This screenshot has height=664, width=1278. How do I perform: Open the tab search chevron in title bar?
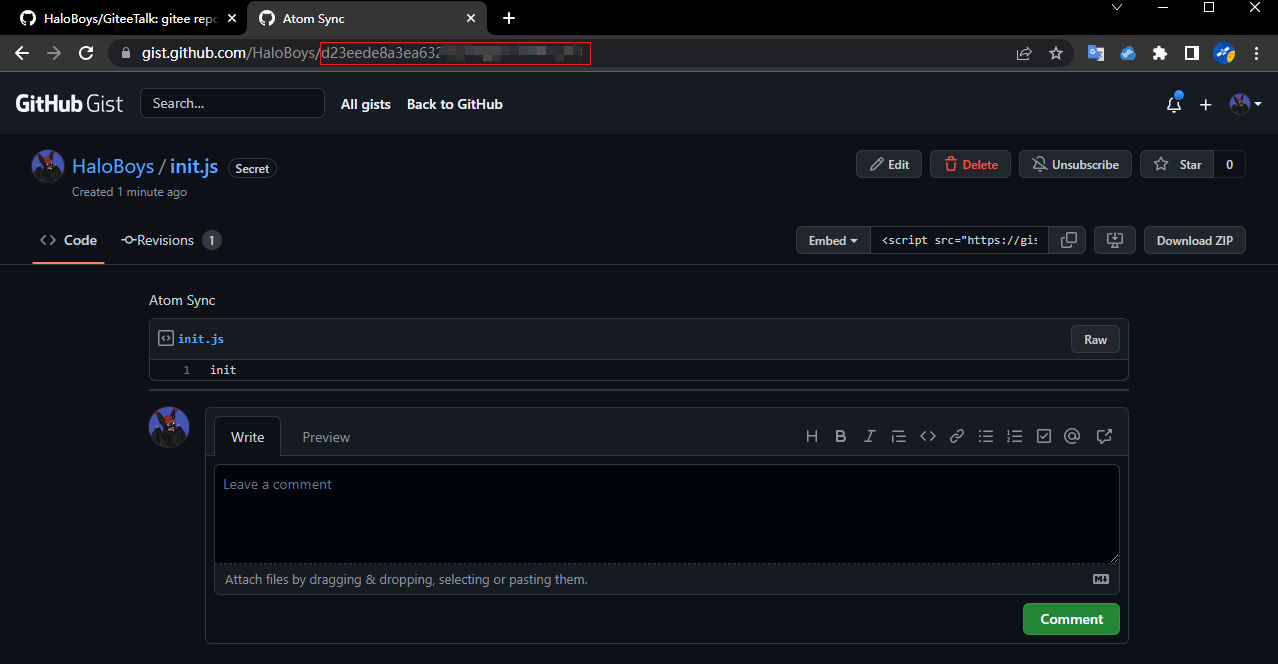coord(1117,8)
